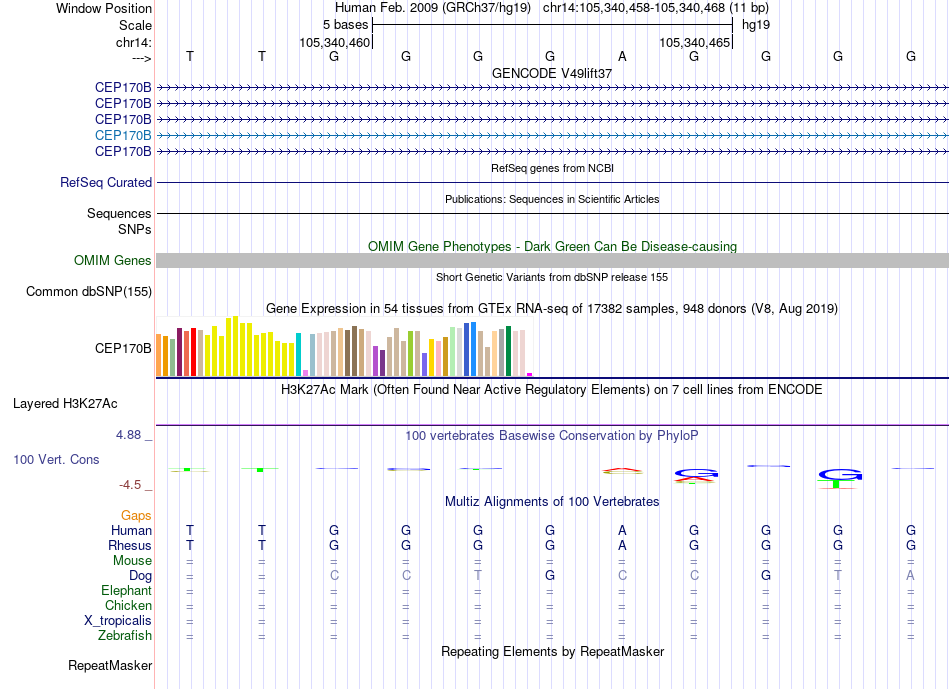950x689 pixels.
Task: Click the 'A' base in the reference sequence row
Action: point(622,56)
